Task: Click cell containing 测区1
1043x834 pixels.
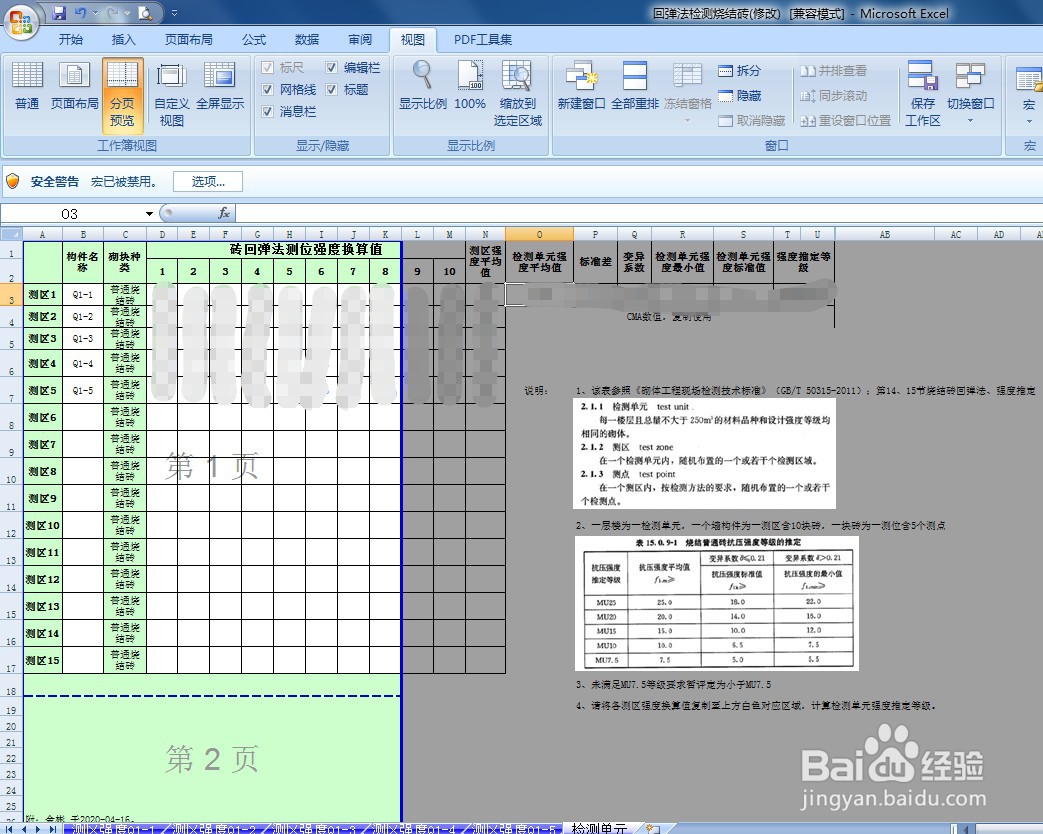Action: 43,294
